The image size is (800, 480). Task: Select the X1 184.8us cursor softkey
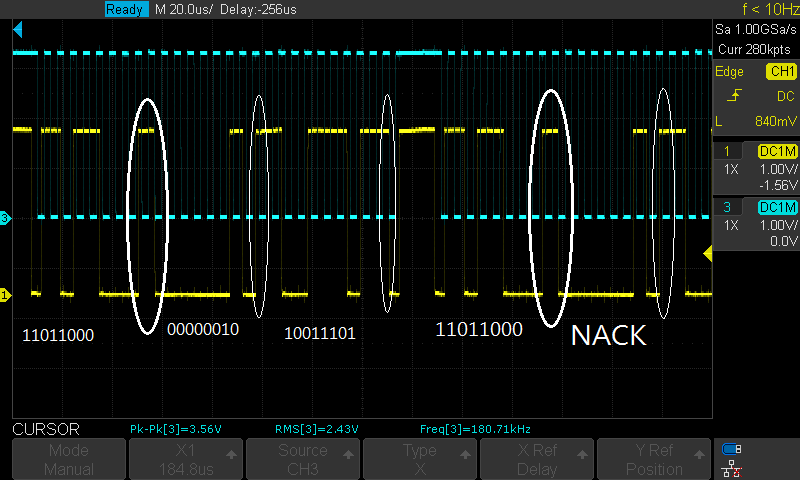[x=186, y=459]
